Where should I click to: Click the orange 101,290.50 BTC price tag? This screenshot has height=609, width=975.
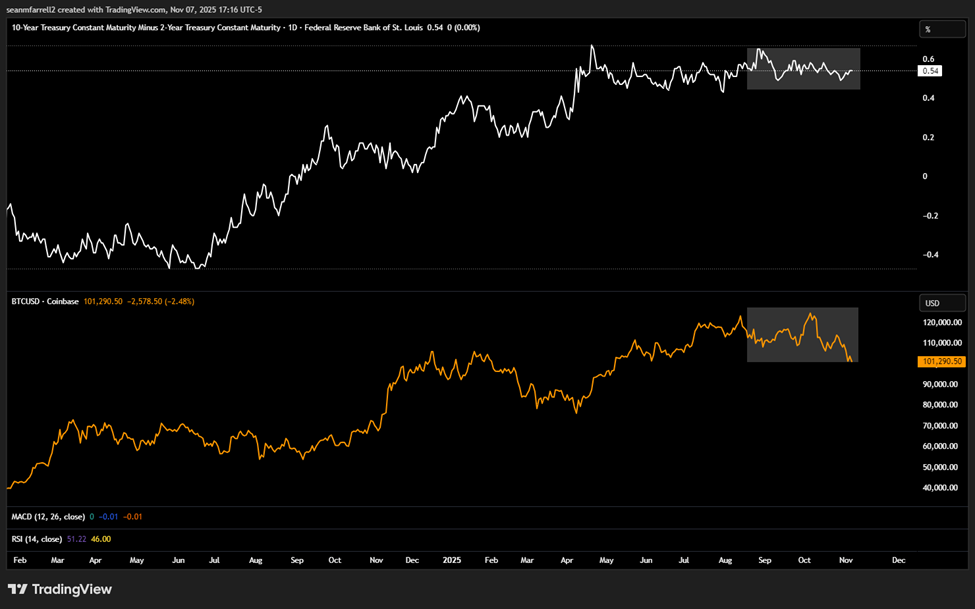942,361
